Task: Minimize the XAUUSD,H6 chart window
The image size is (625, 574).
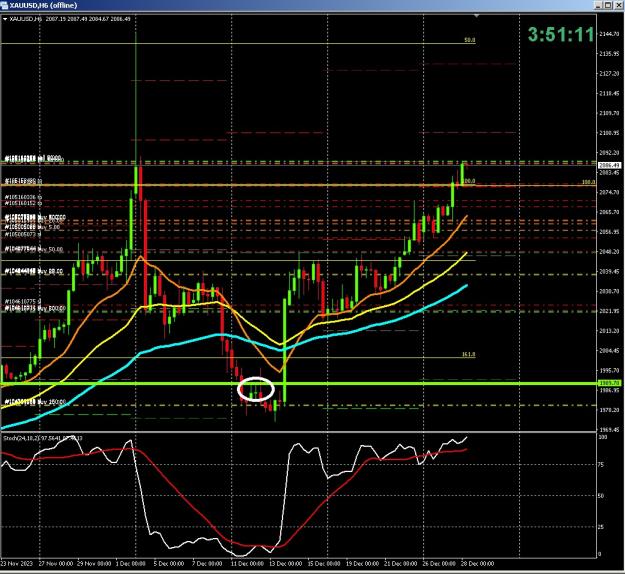Action: click(598, 5)
